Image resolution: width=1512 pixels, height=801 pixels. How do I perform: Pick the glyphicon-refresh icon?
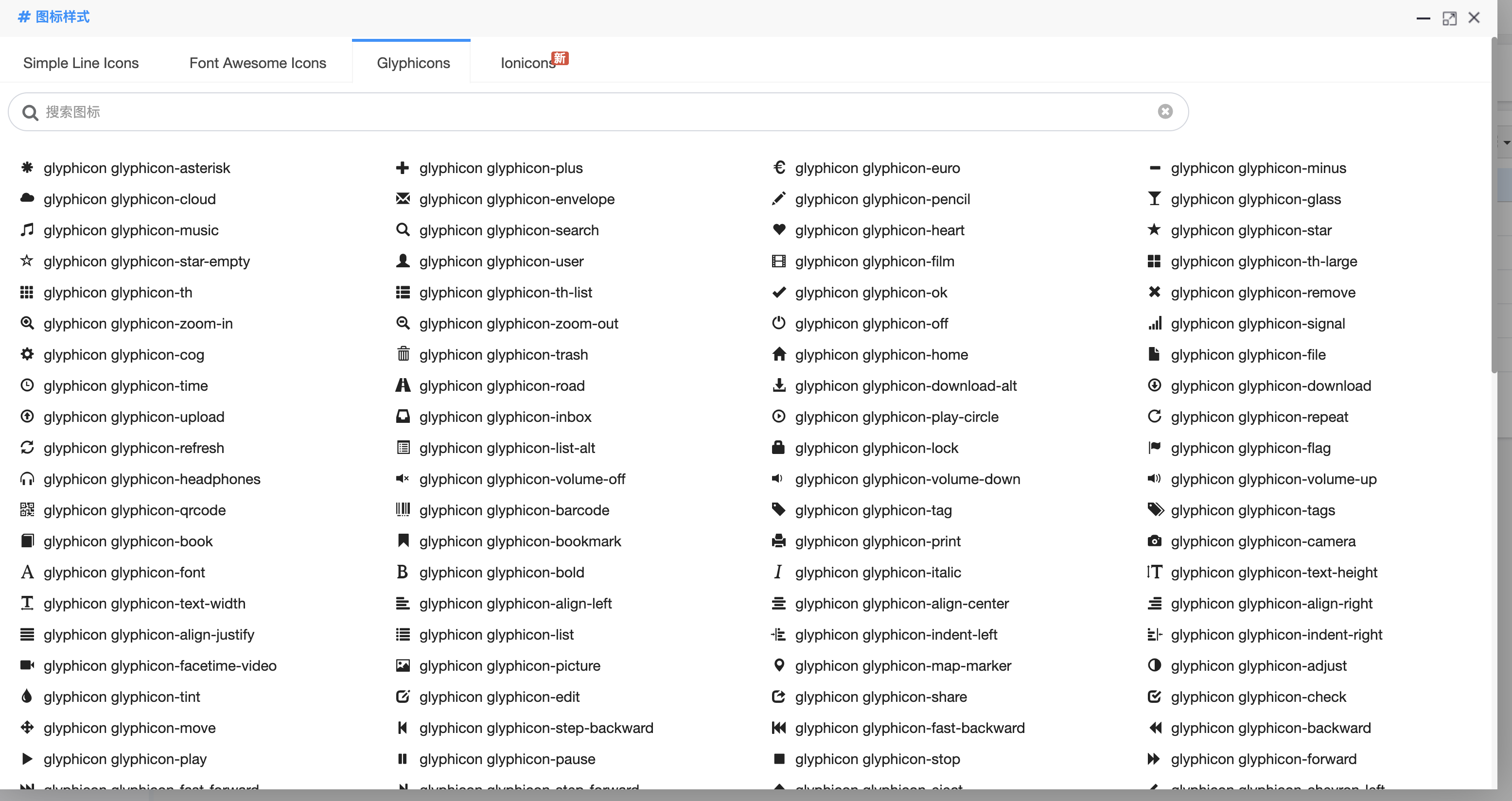point(27,448)
